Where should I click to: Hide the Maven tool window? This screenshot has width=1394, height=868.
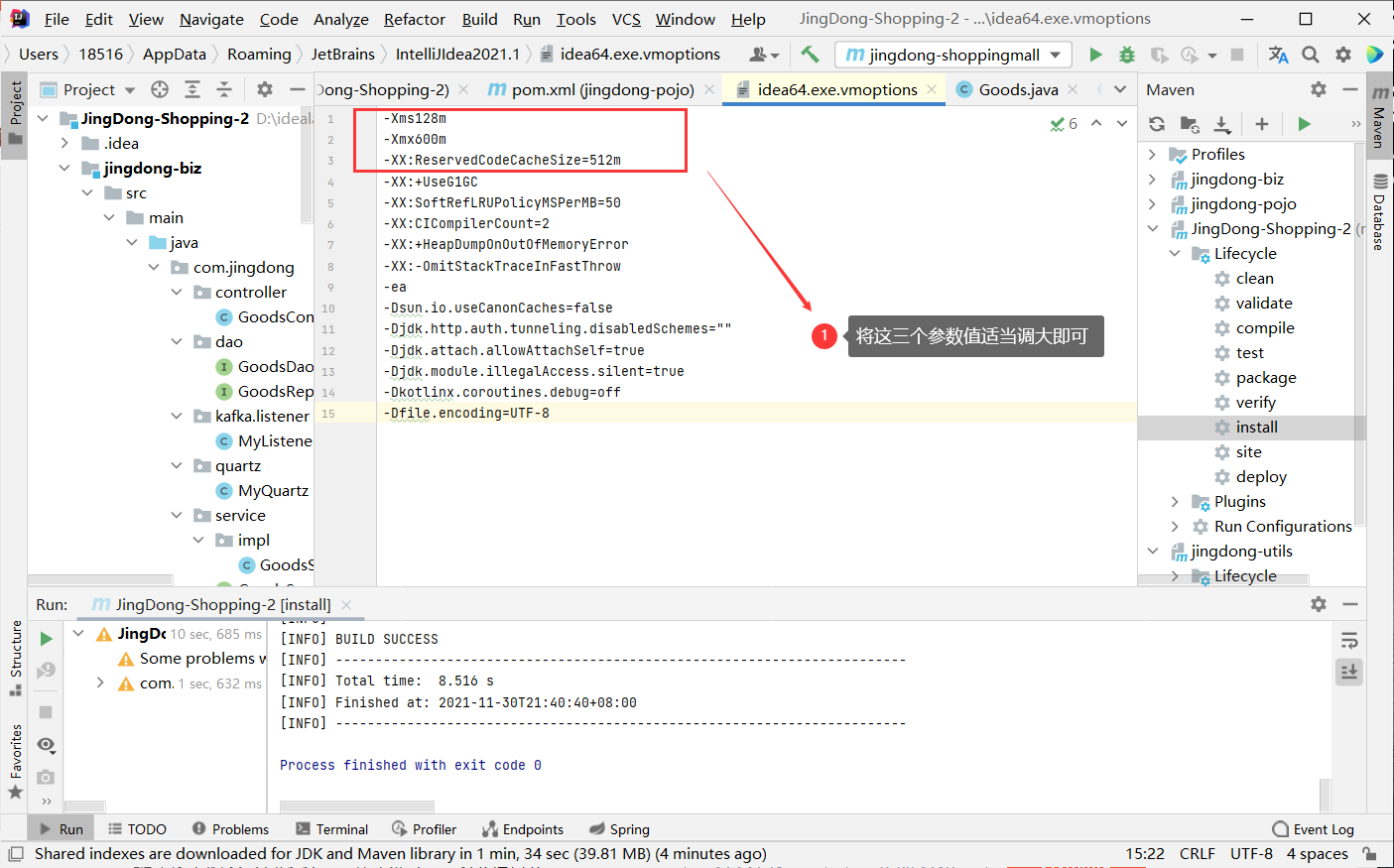click(x=1349, y=89)
